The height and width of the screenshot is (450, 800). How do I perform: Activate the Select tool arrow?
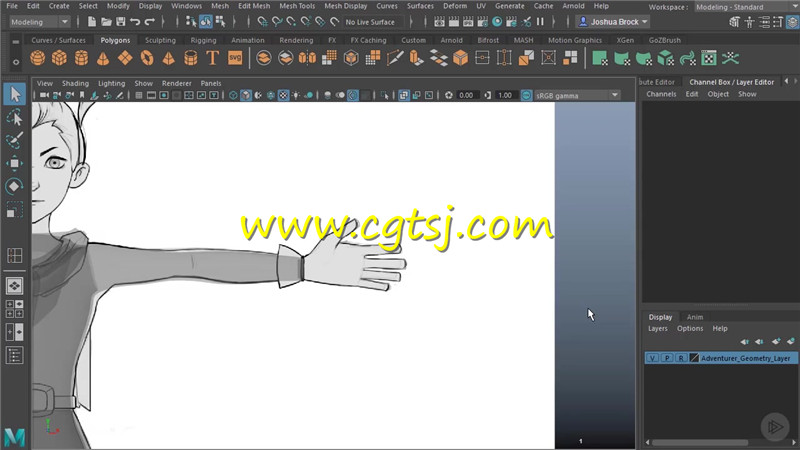pyautogui.click(x=14, y=94)
